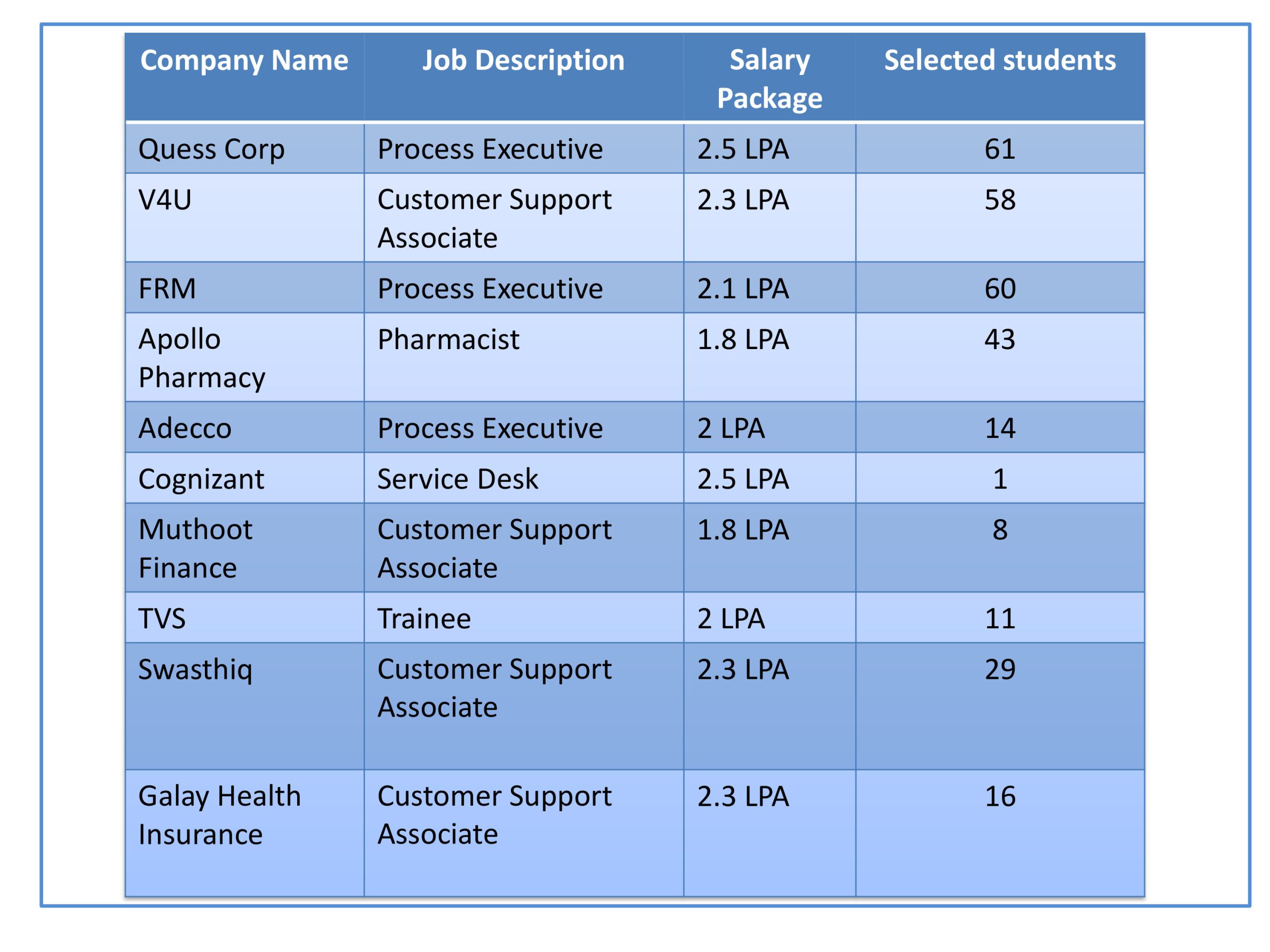Select the Service Desk job cell
The width and height of the screenshot is (1270, 952).
(457, 479)
